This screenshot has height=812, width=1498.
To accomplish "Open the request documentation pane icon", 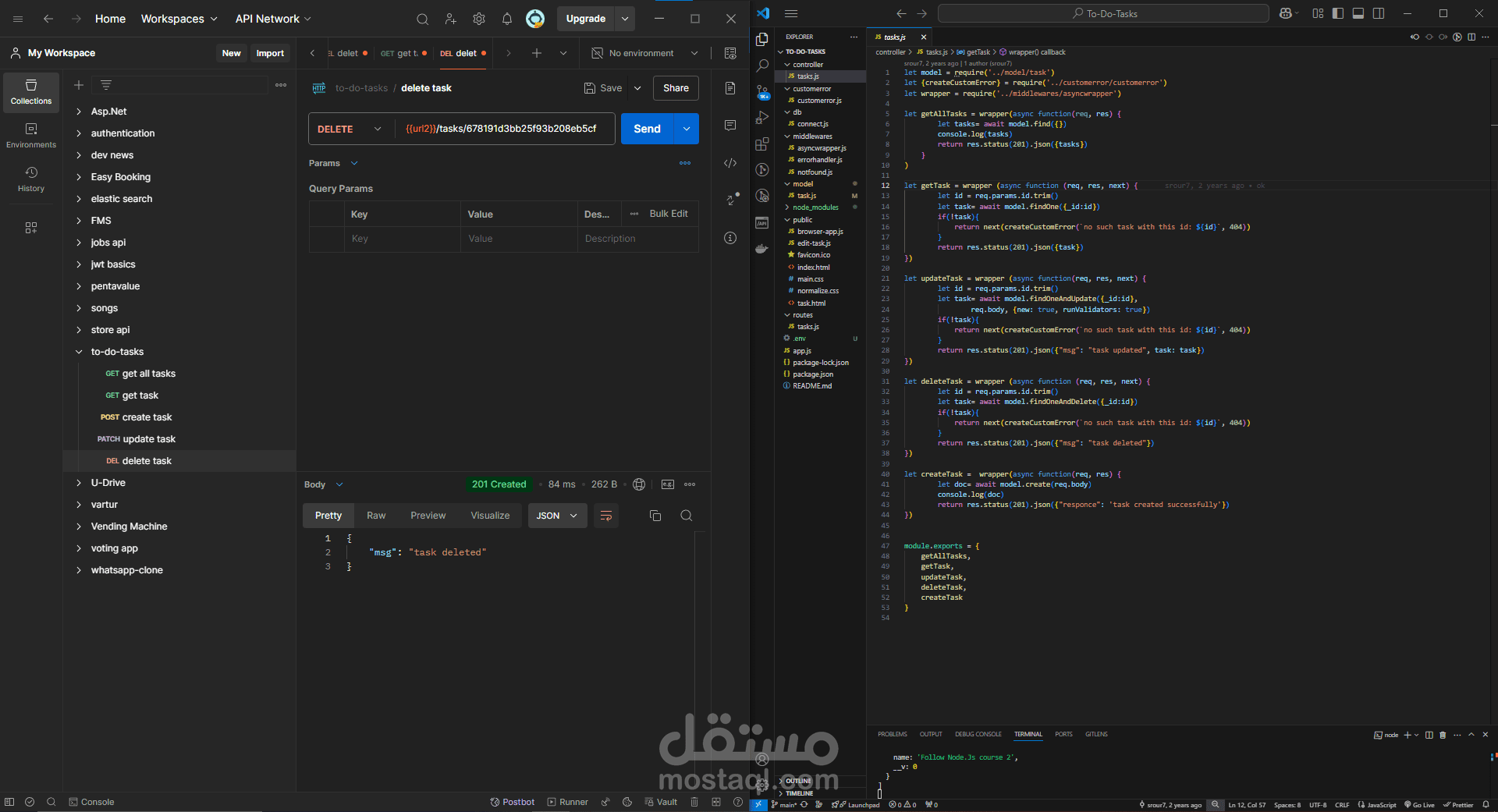I will (x=730, y=88).
